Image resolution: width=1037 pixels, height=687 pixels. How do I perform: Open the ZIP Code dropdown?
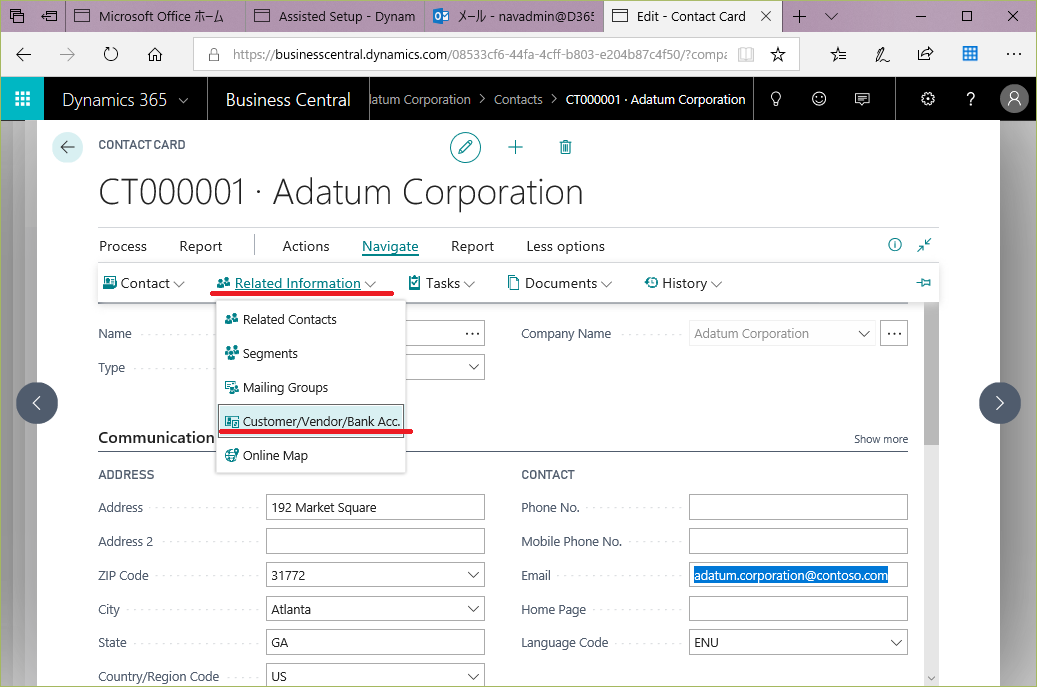(x=474, y=575)
